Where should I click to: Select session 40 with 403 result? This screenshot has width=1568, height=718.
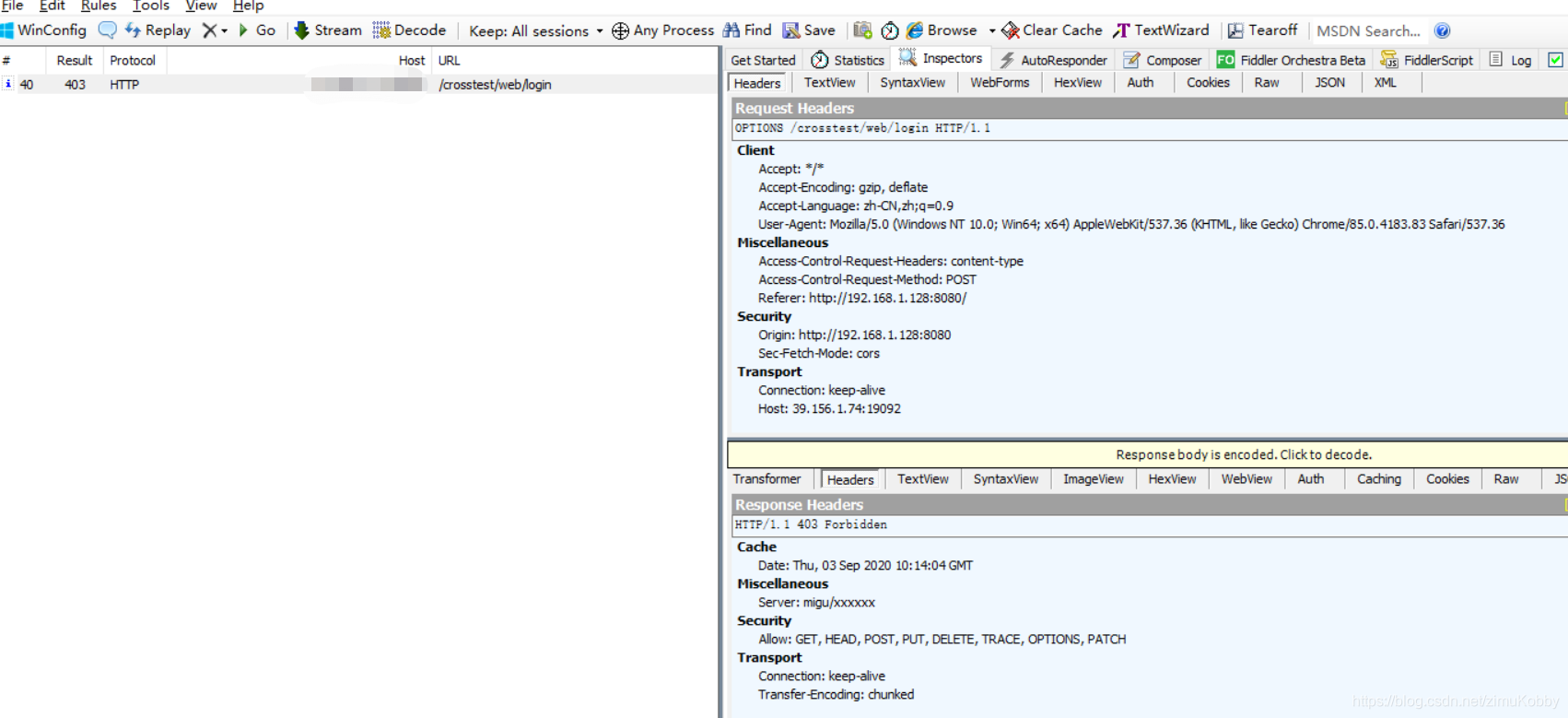coord(359,85)
